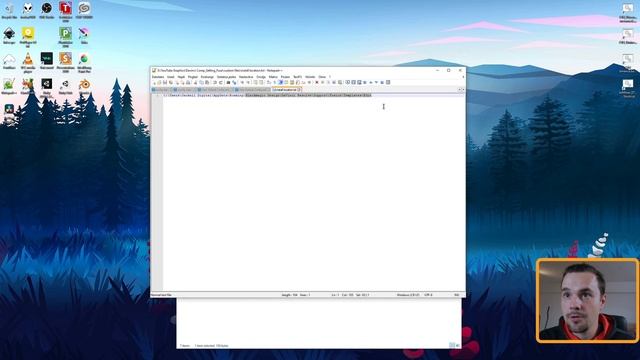Screen dimensions: 640x360
Task: Click the Normal text file status label
Action: (161, 295)
